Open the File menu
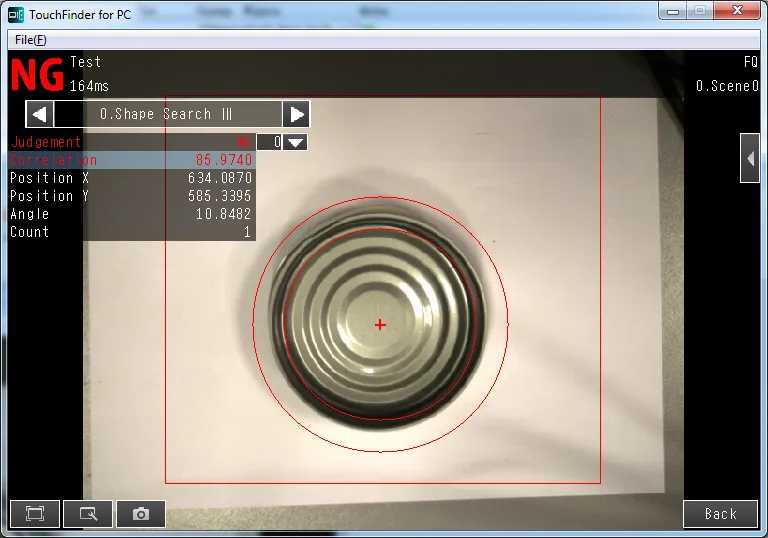The width and height of the screenshot is (768, 538). pyautogui.click(x=30, y=40)
